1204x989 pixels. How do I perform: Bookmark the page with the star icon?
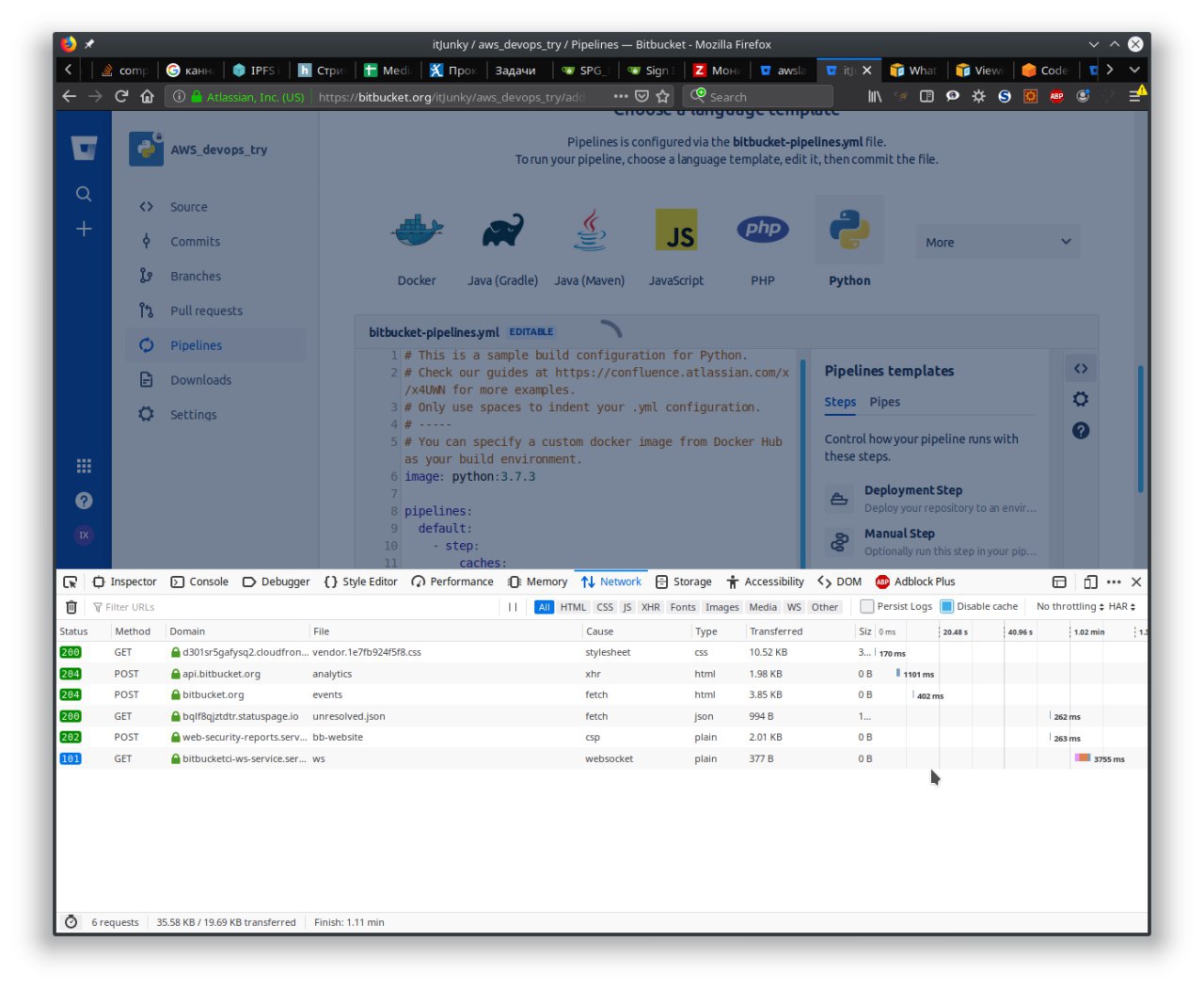[x=663, y=96]
